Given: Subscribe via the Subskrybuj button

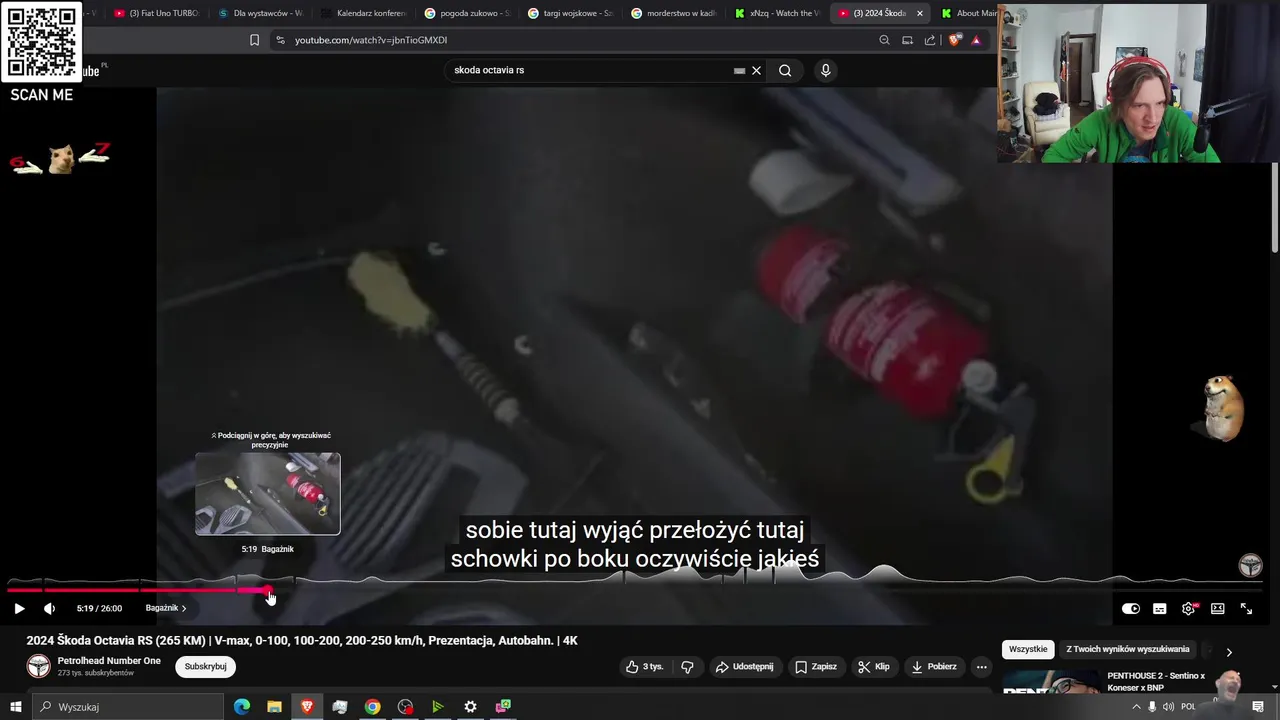Looking at the screenshot, I should tap(205, 666).
